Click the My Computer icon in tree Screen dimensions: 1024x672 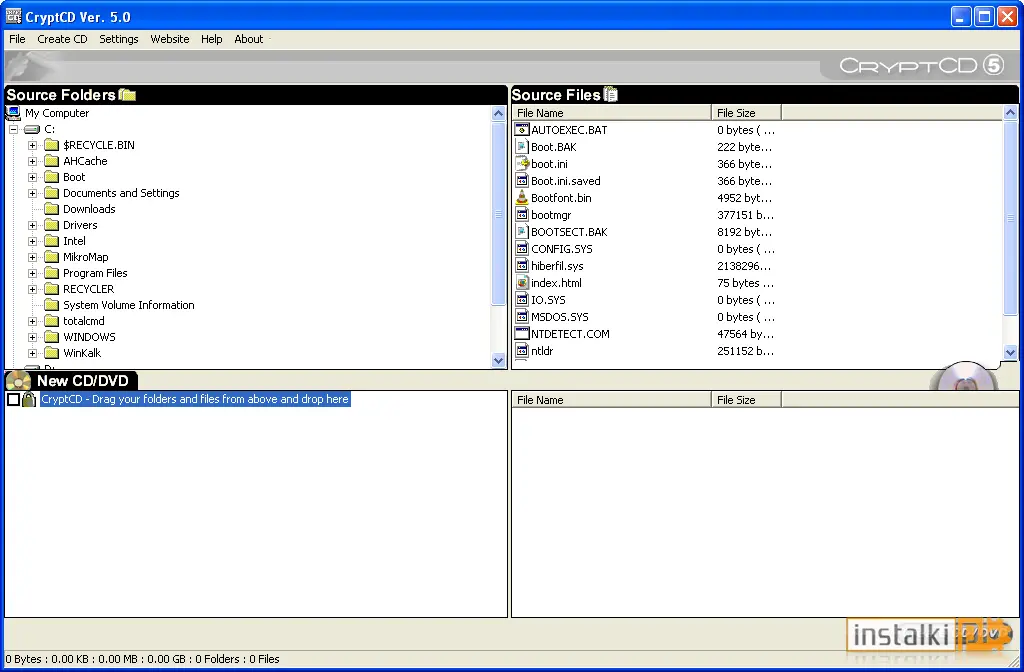pos(13,113)
